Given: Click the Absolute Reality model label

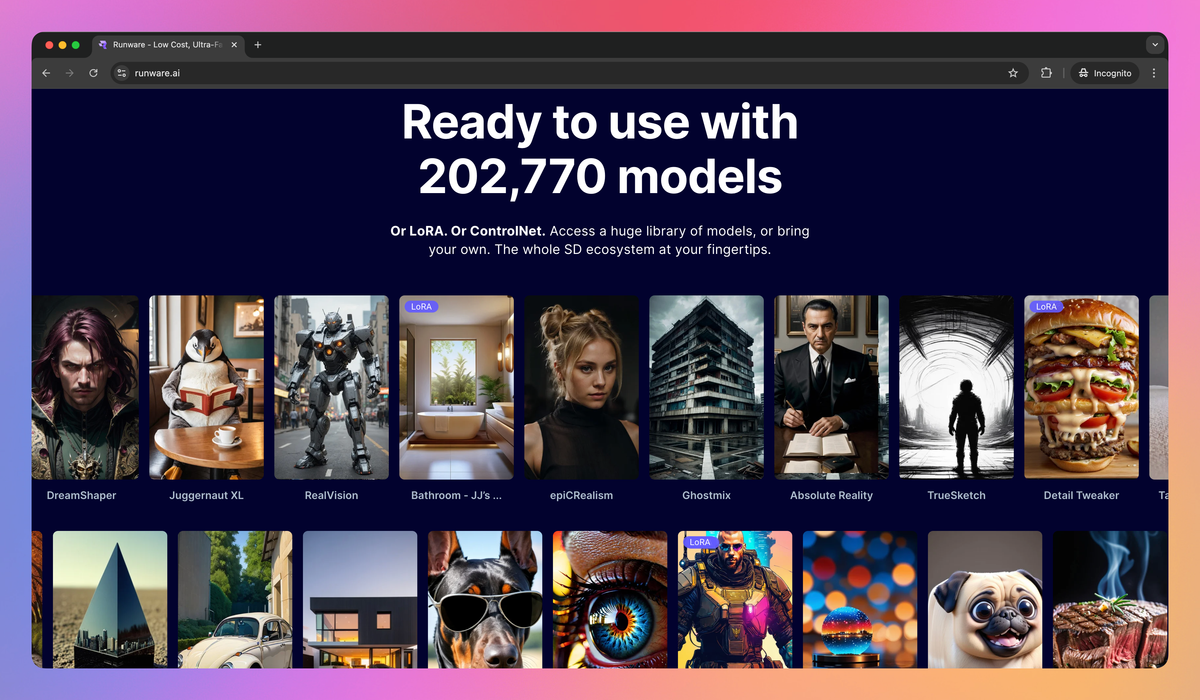Looking at the screenshot, I should click(831, 495).
